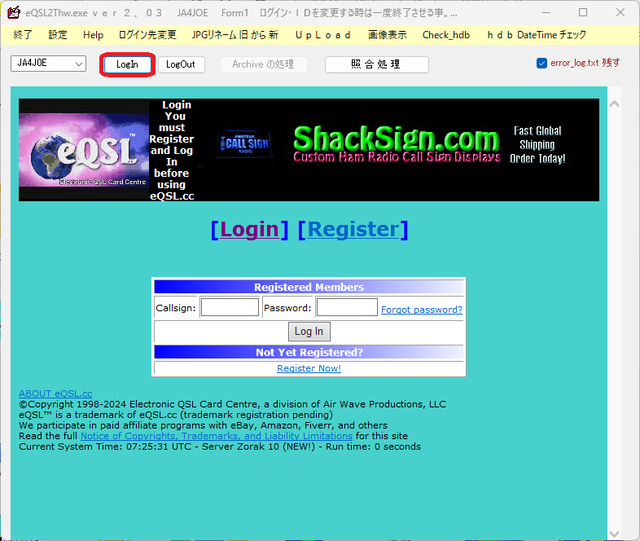The image size is (640, 541).
Task: Open the 終了 menu
Action: pos(22,35)
